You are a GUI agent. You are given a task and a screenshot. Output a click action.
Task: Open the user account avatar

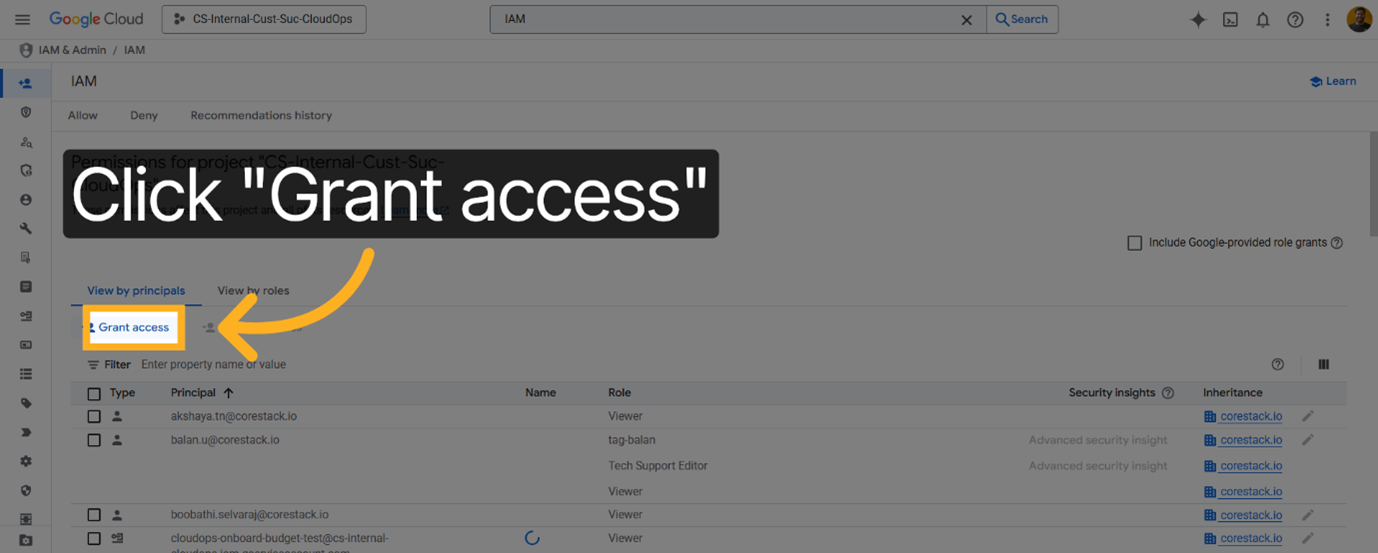1359,19
